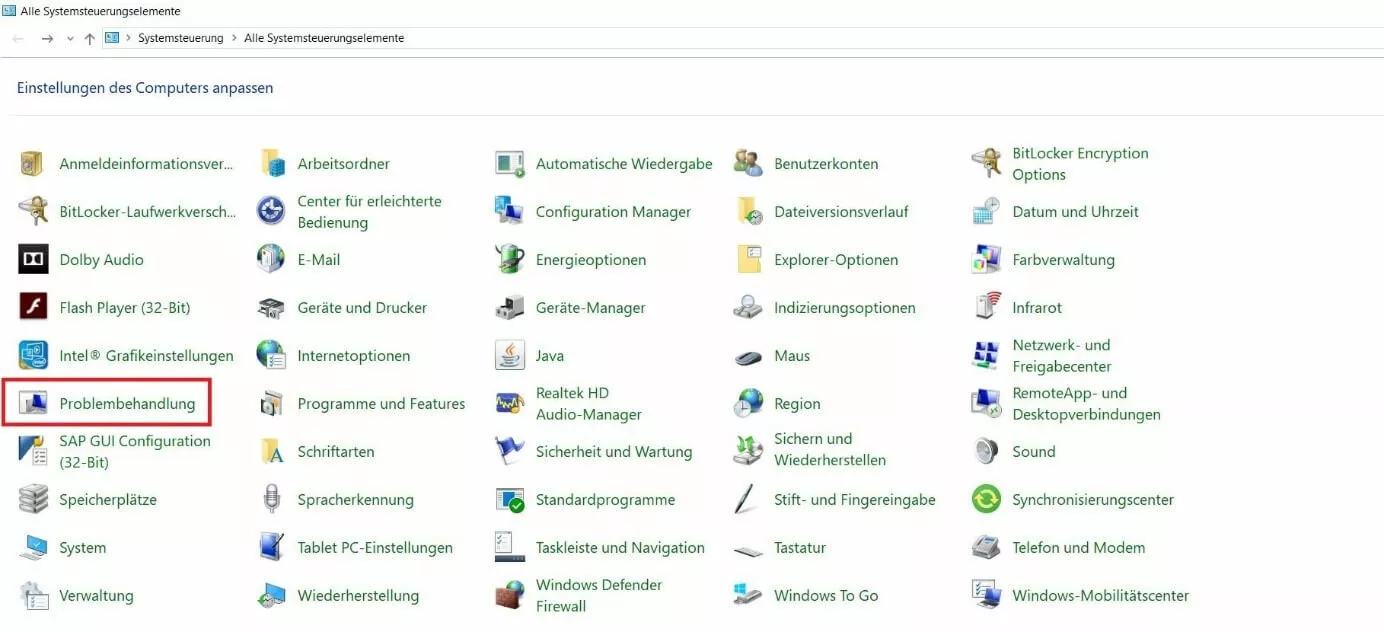
Task: Click the Internetoptionen globe icon
Action: 271,356
